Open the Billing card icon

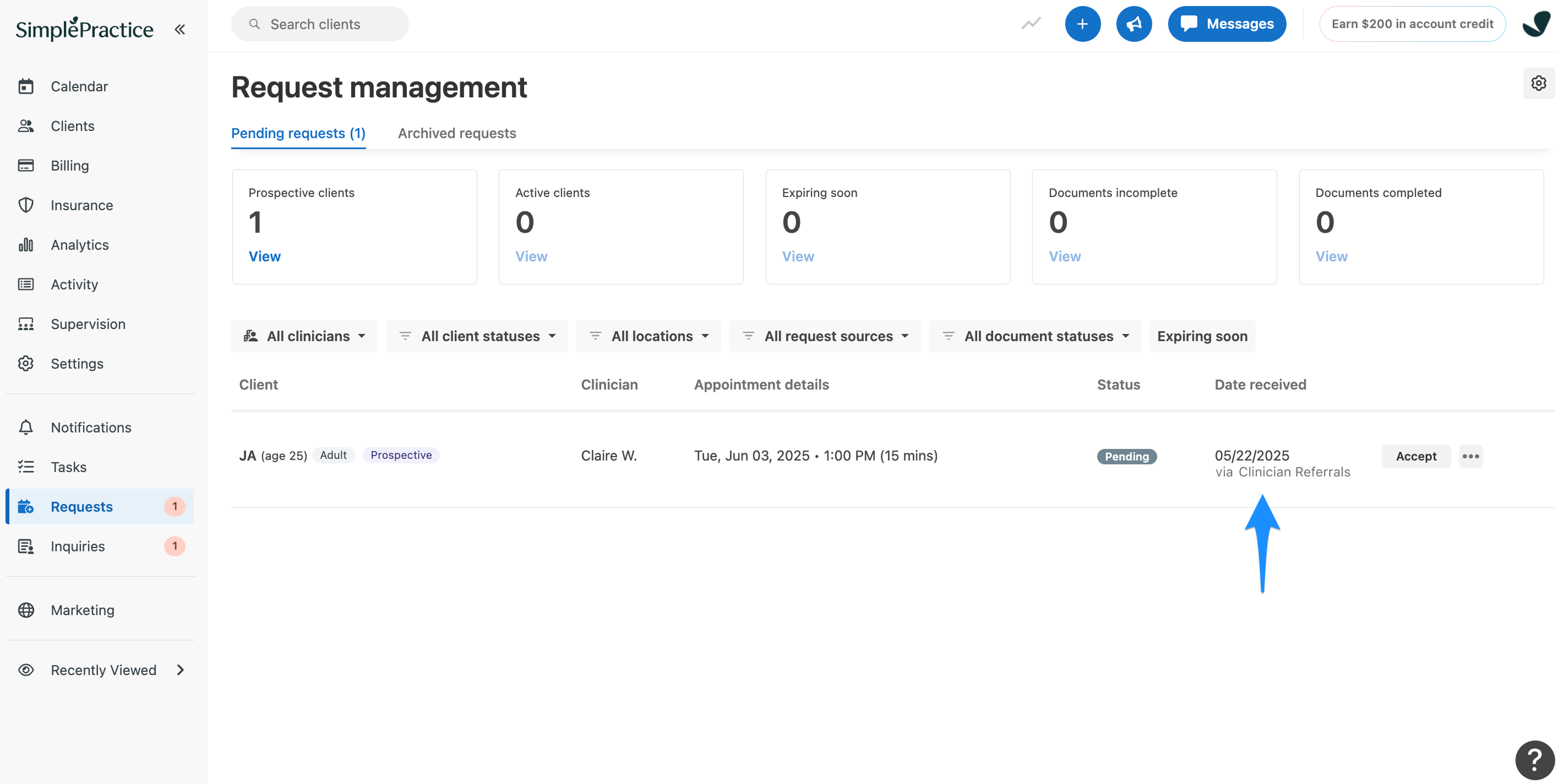25,165
